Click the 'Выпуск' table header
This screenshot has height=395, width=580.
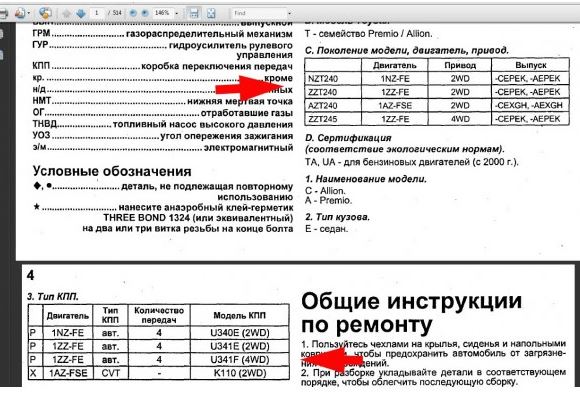(530, 65)
